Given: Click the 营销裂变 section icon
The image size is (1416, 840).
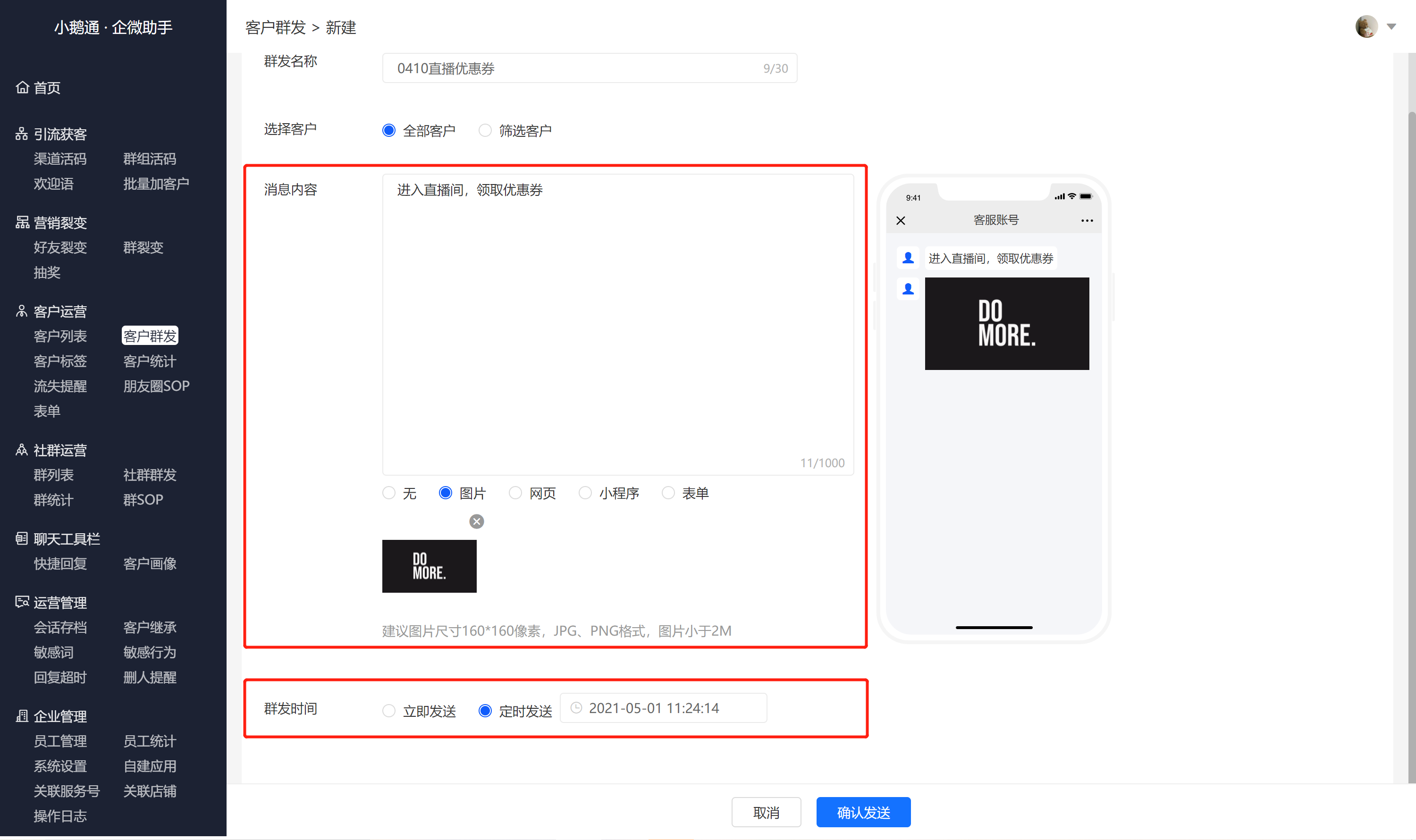Looking at the screenshot, I should tap(22, 222).
